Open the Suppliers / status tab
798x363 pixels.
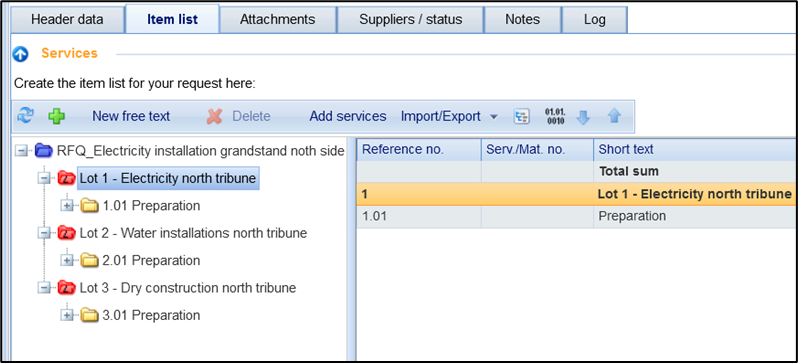pyautogui.click(x=411, y=19)
